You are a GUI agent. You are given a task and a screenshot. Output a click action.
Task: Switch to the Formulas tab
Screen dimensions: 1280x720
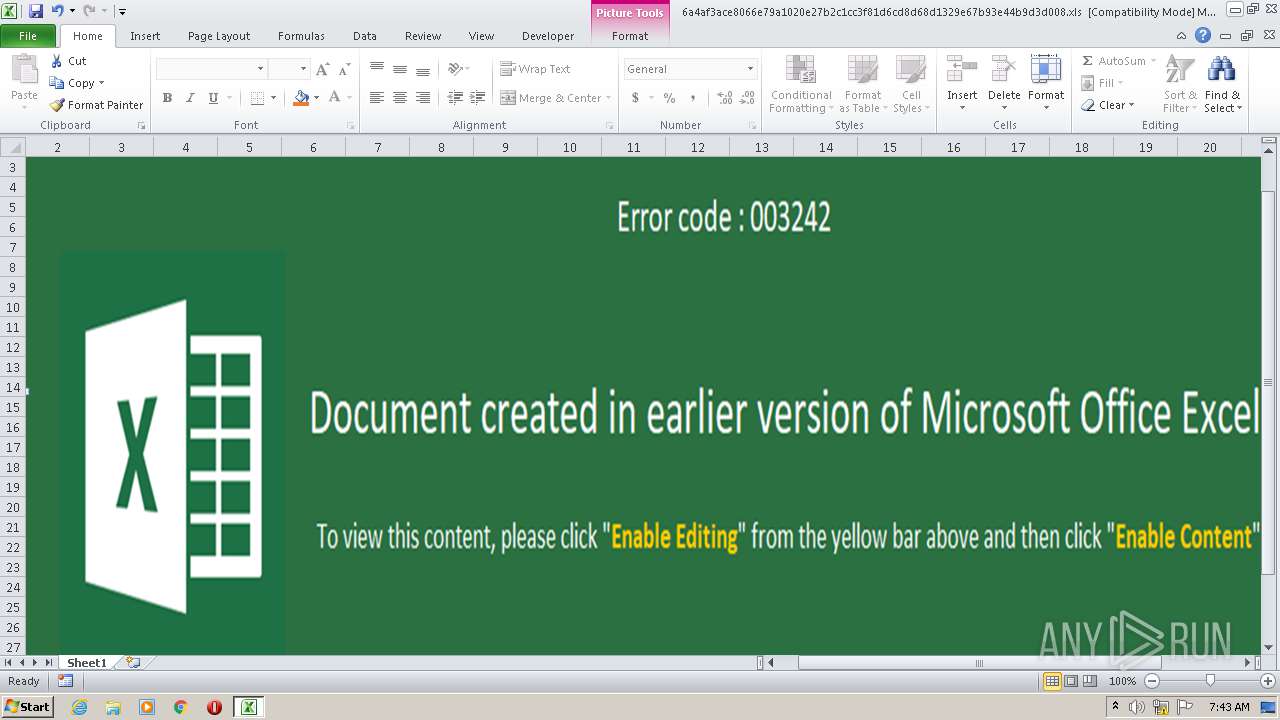click(x=301, y=36)
